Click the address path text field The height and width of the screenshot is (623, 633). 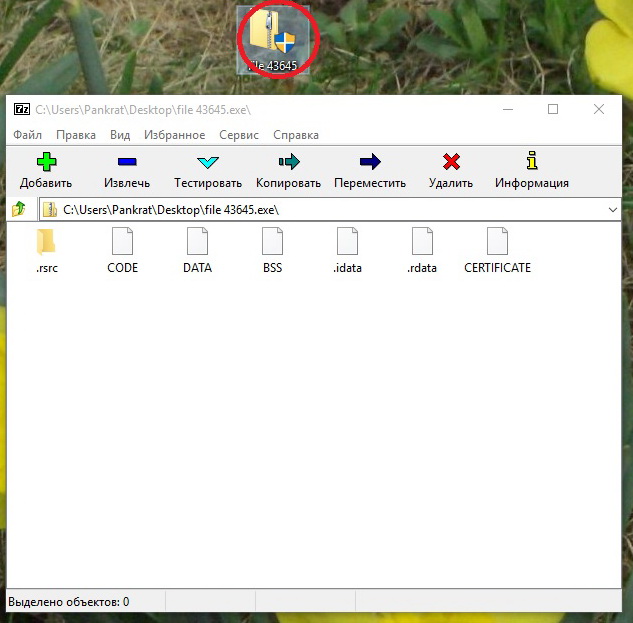tap(330, 210)
